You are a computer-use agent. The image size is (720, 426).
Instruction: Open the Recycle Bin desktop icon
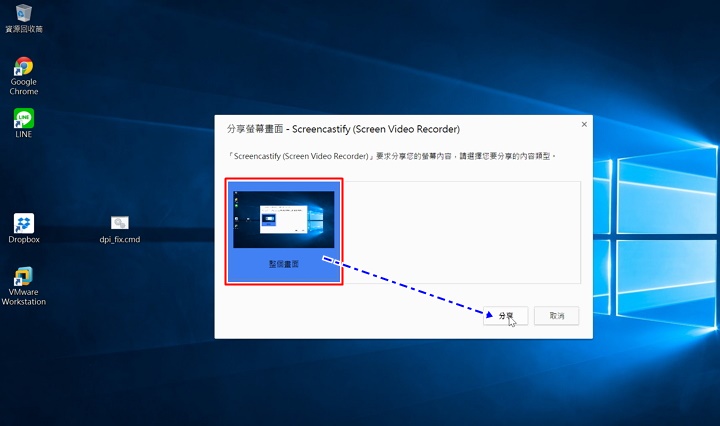[x=23, y=18]
